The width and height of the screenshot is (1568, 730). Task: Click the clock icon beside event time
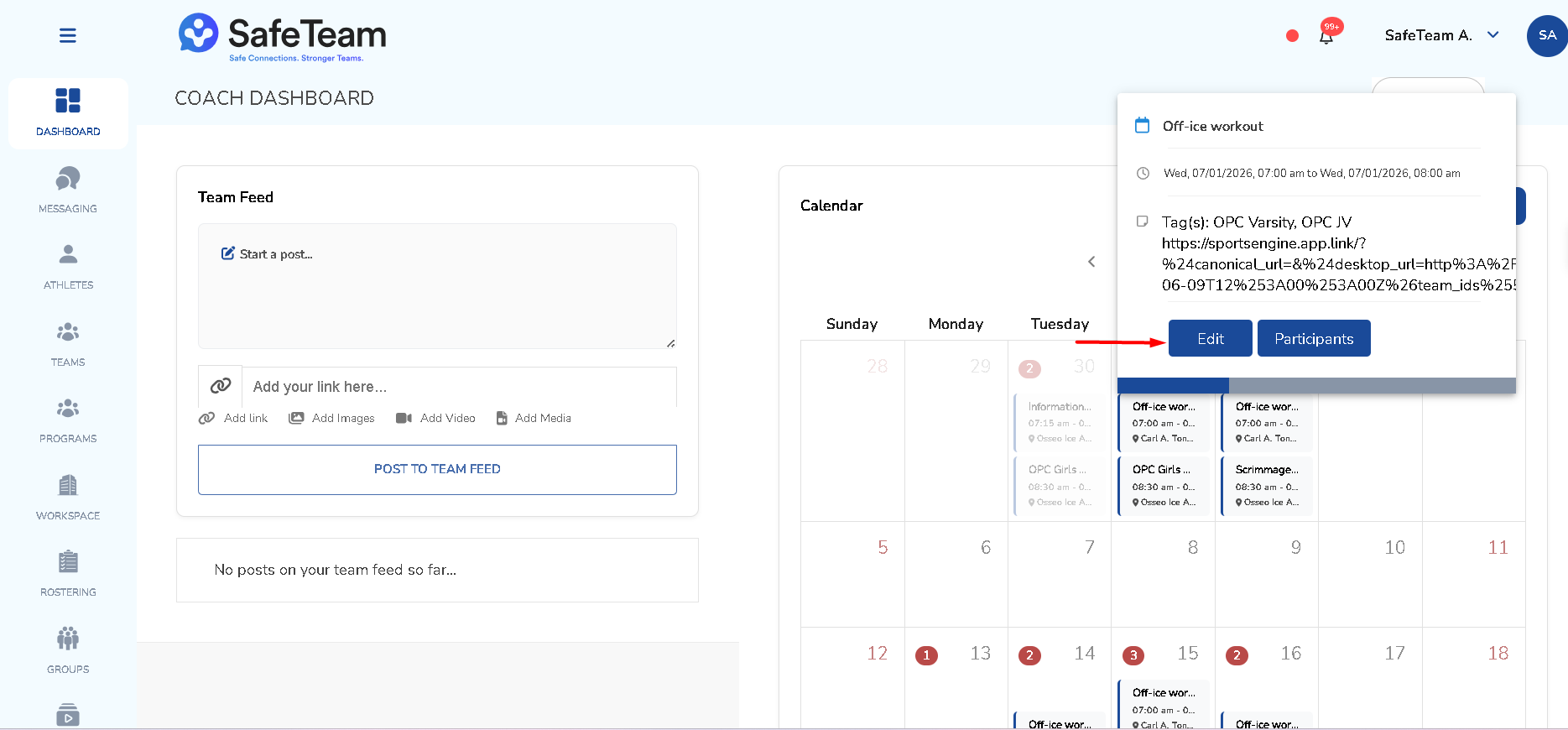(1143, 173)
